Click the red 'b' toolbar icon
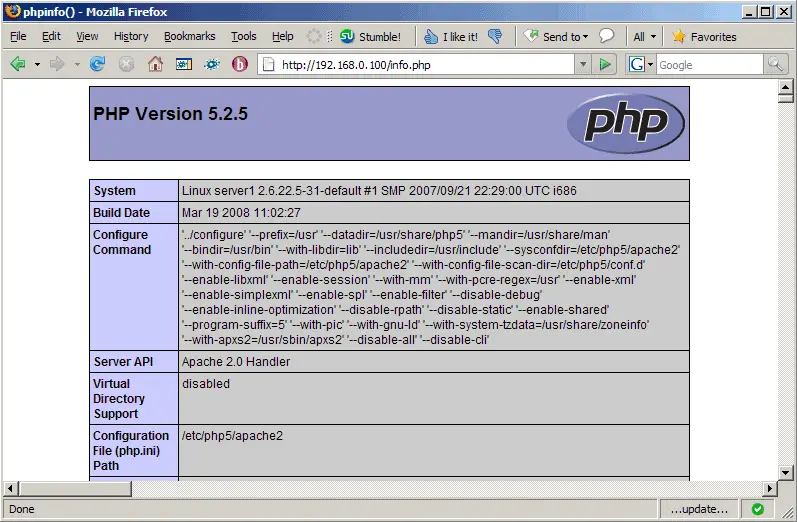Viewport: 797px width, 522px height. 239,64
